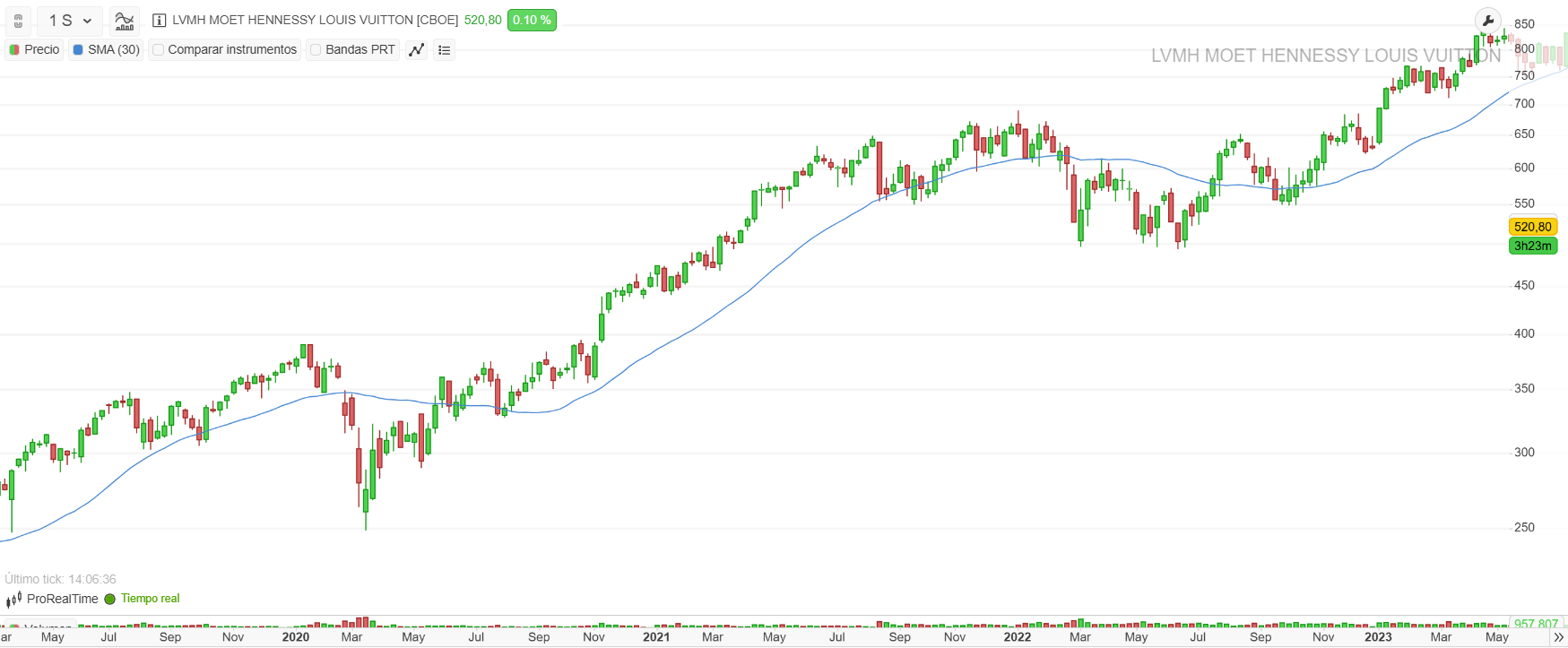1568x648 pixels.
Task: Click the green 3h23m countdown label
Action: (1533, 246)
